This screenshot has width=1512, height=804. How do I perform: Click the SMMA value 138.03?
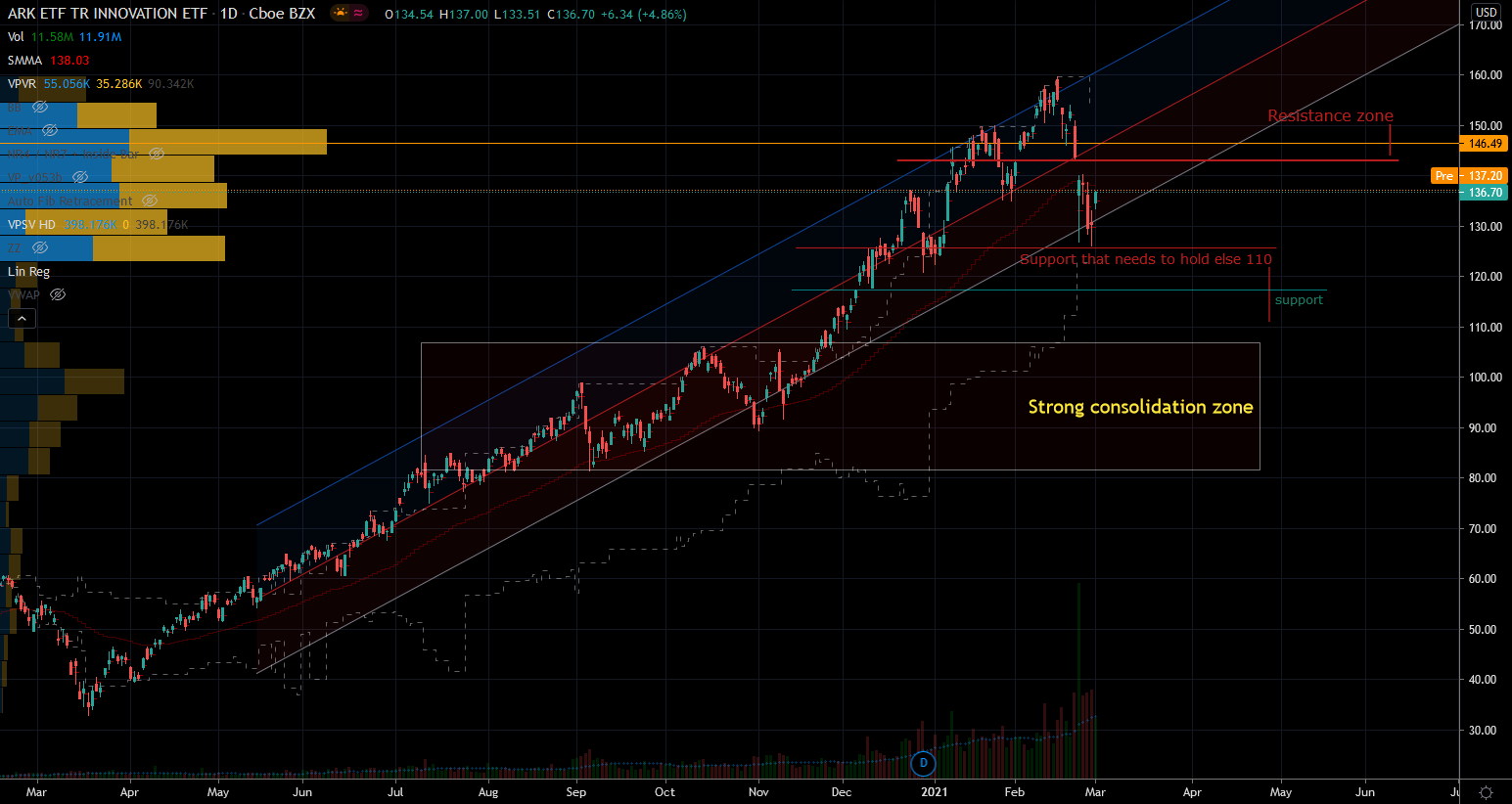pos(69,61)
